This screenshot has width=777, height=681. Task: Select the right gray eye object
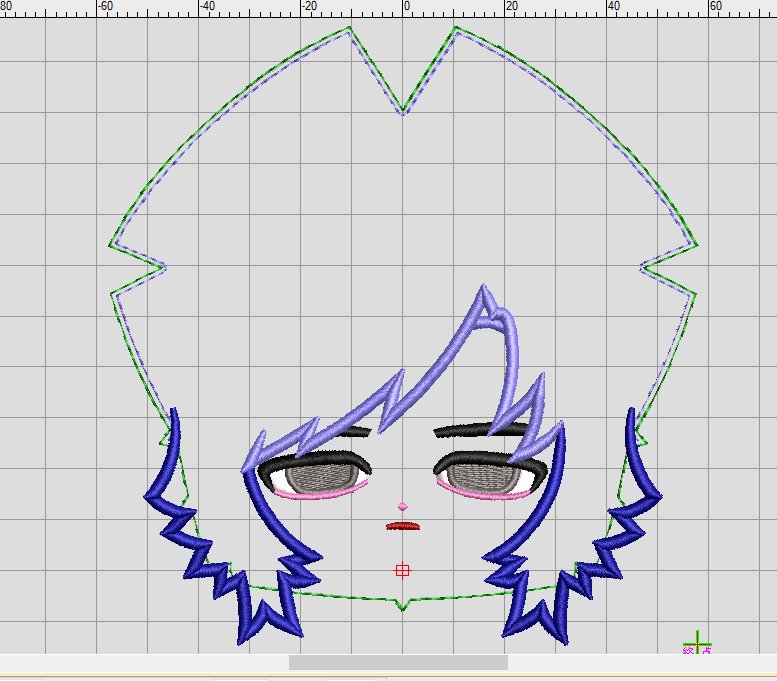click(484, 478)
